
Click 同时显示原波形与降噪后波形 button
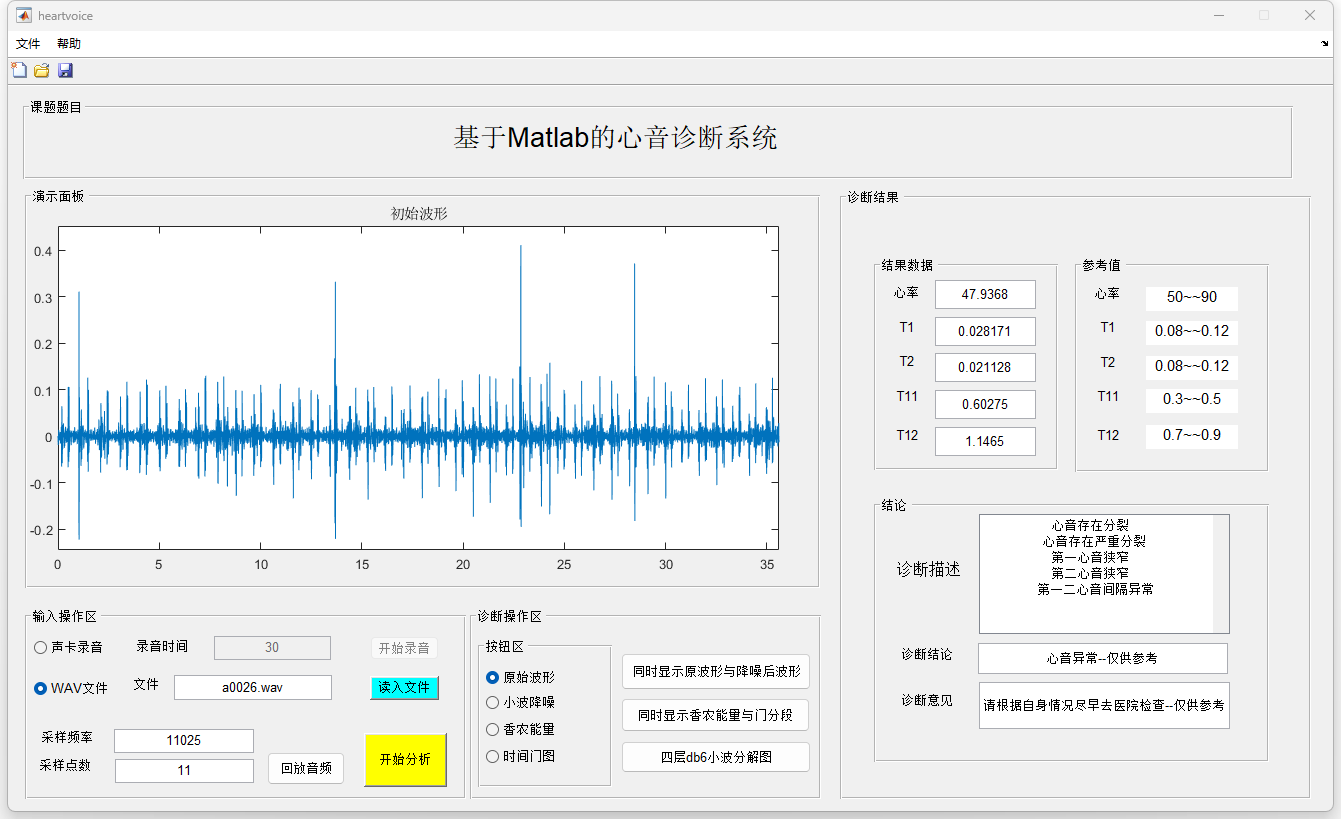716,672
